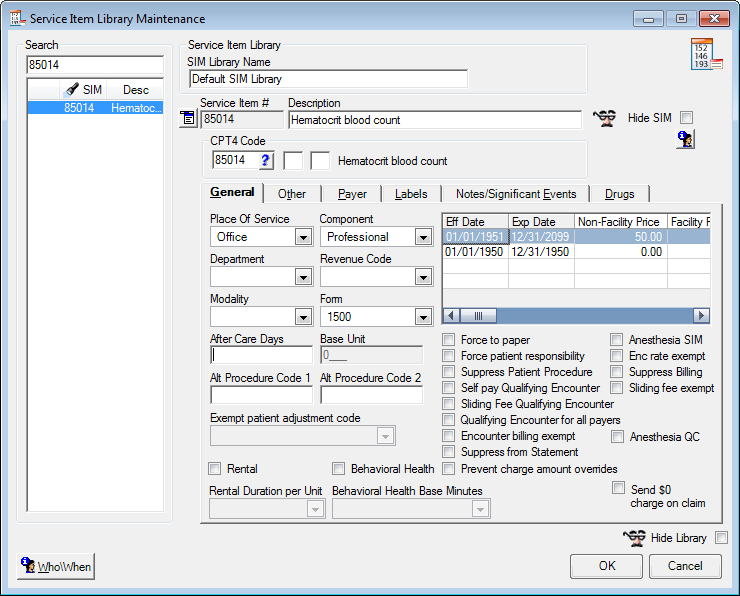740x596 pixels.
Task: Expand the Revenue Code dropdown
Action: coord(423,277)
